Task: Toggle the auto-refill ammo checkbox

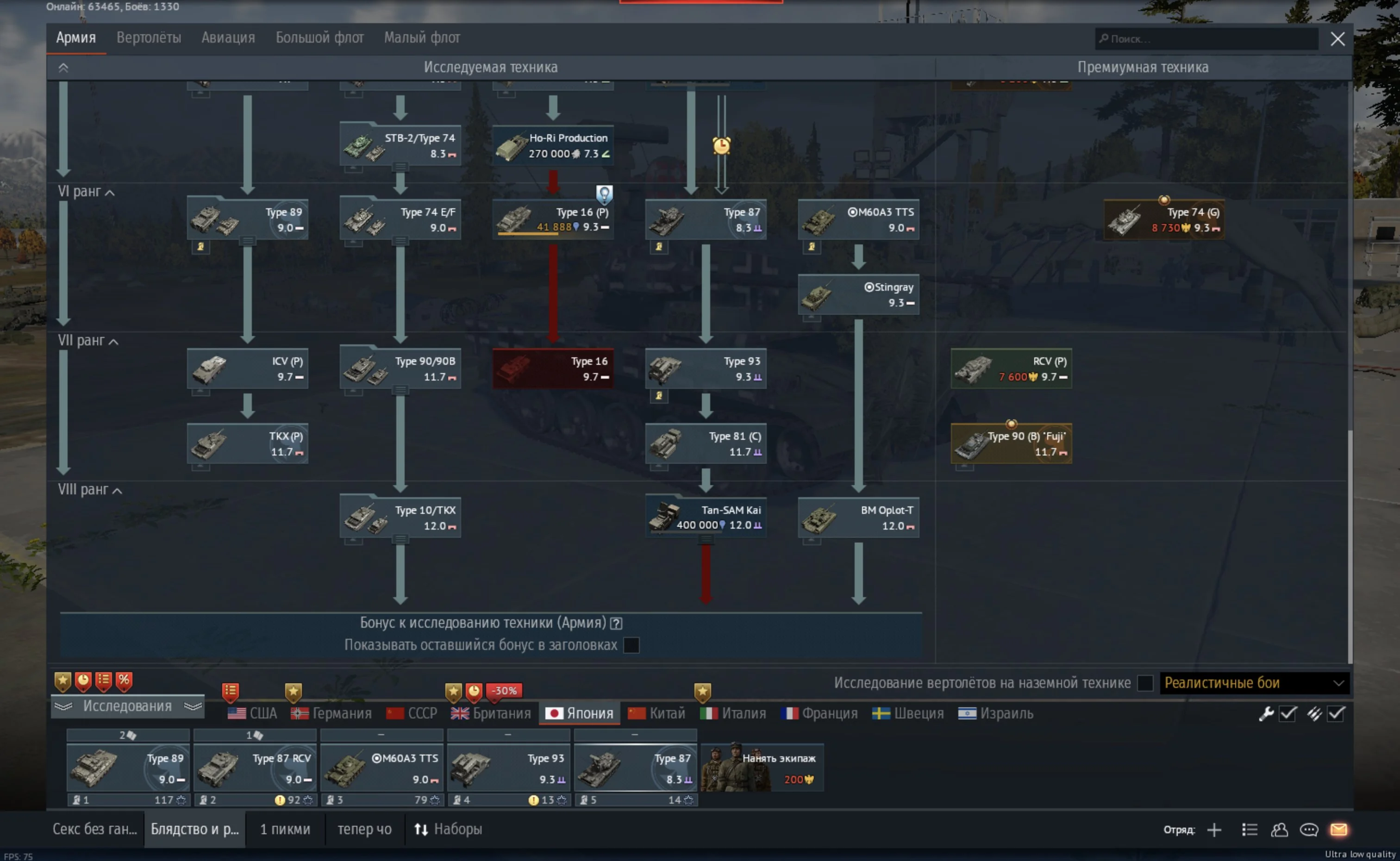Action: (x=1336, y=713)
